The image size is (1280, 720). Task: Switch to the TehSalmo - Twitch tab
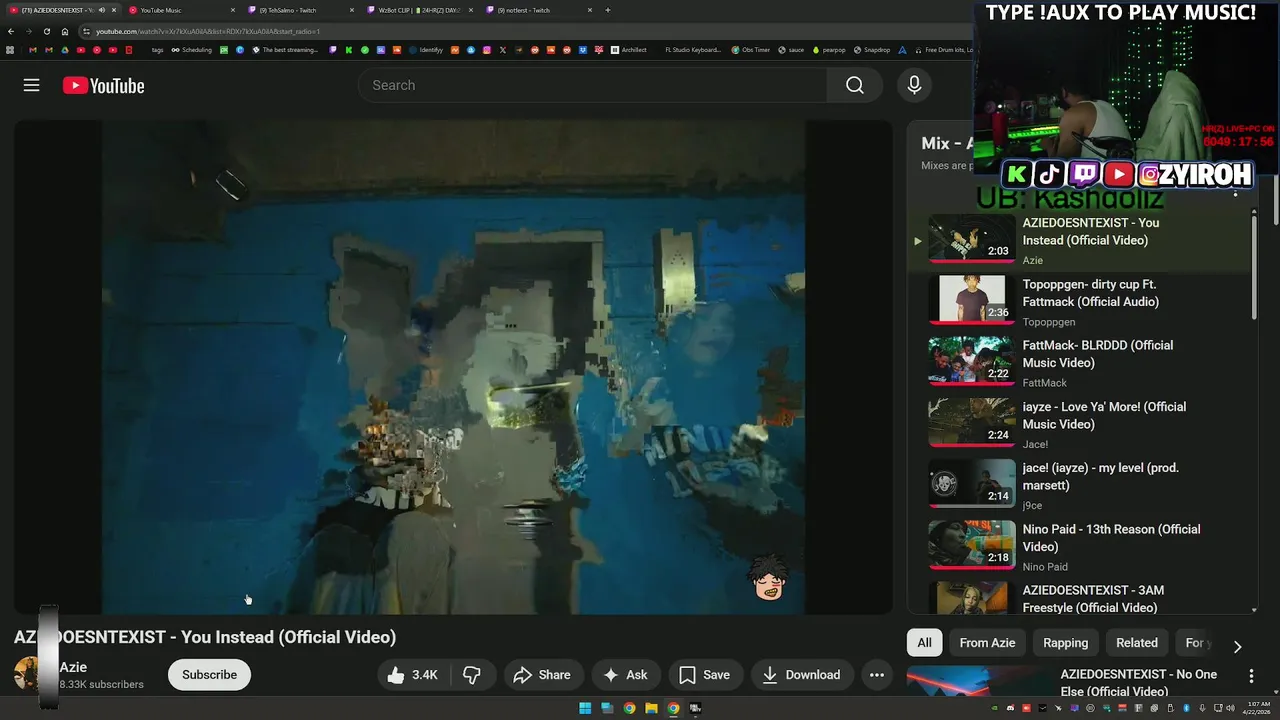tap(299, 10)
